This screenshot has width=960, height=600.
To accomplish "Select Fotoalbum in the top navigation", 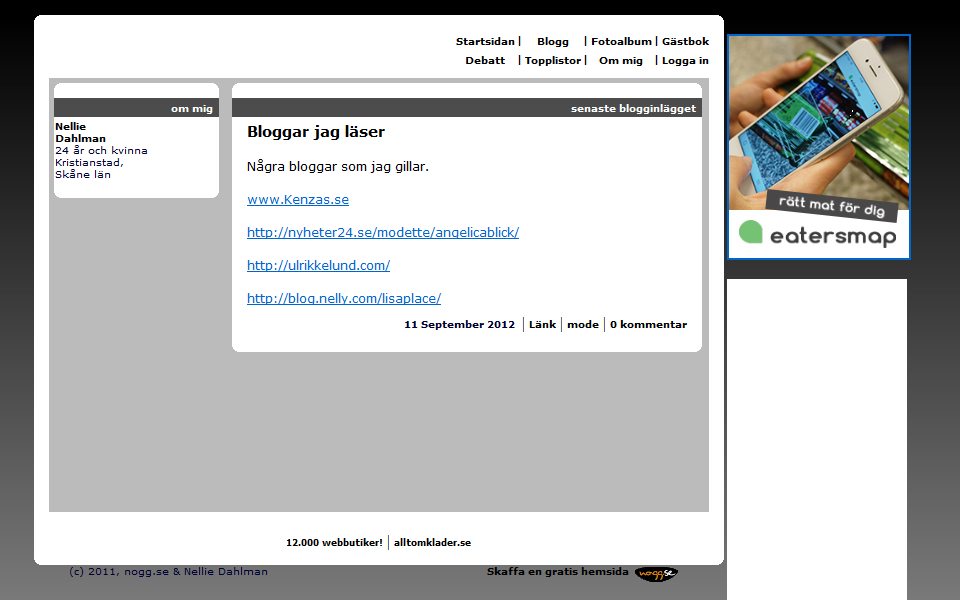I will [x=620, y=42].
